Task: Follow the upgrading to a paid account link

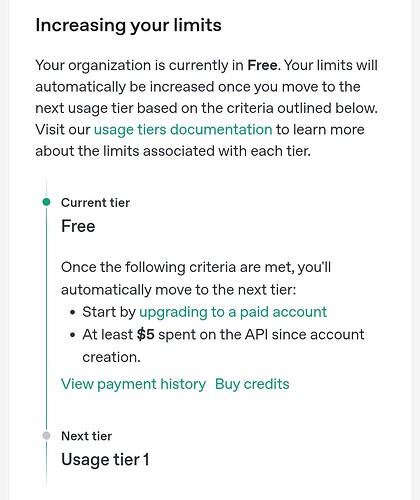Action: coord(233,312)
